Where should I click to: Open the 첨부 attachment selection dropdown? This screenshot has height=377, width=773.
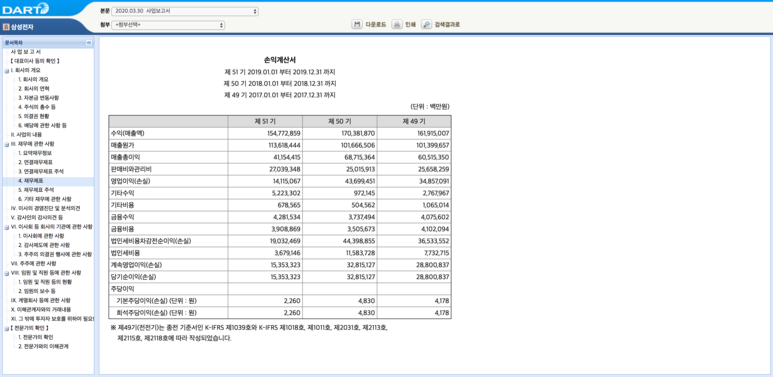tap(168, 25)
